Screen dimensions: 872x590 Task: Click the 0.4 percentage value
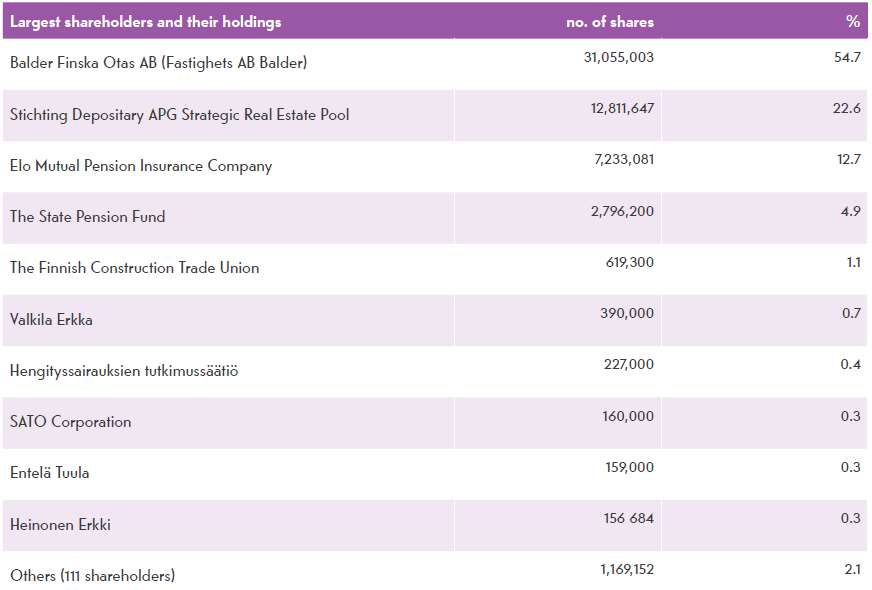851,364
